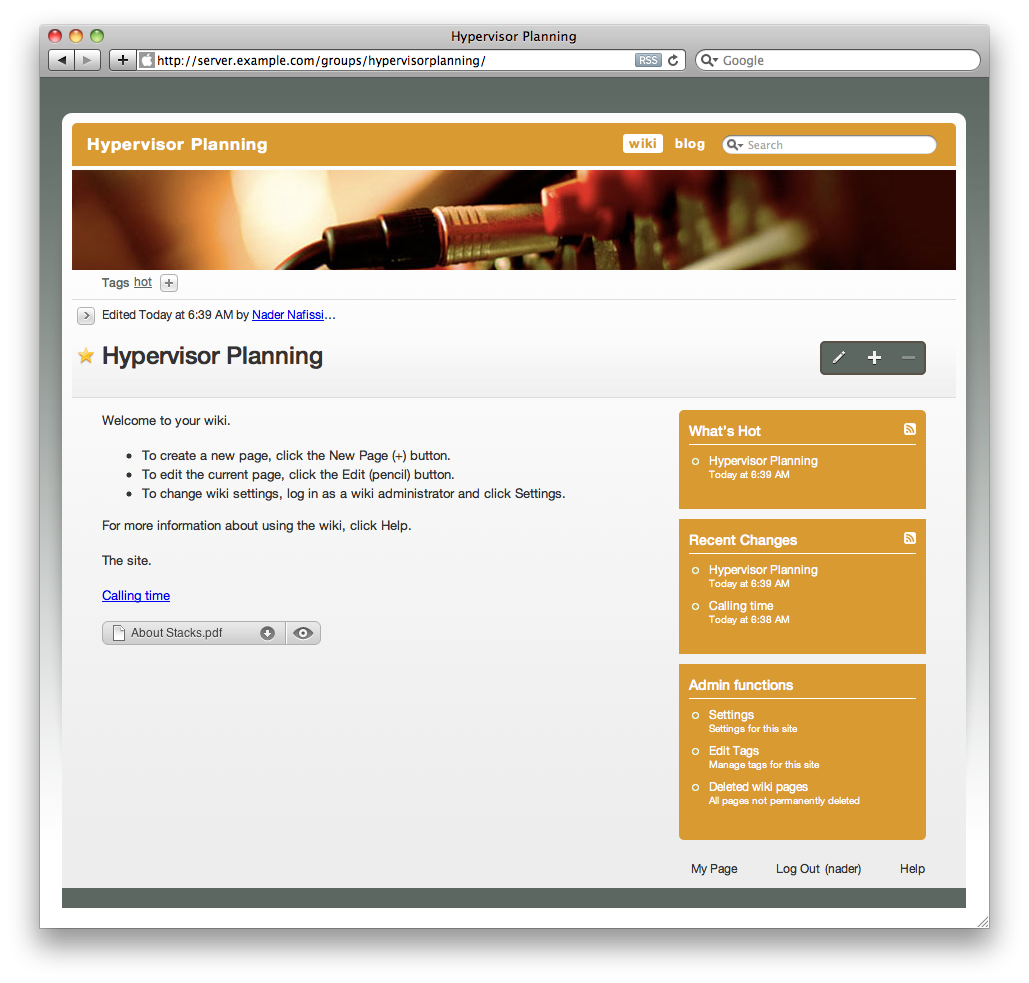Click 'Settings for this site' description
Viewport: 1029px width, 983px height.
[753, 728]
